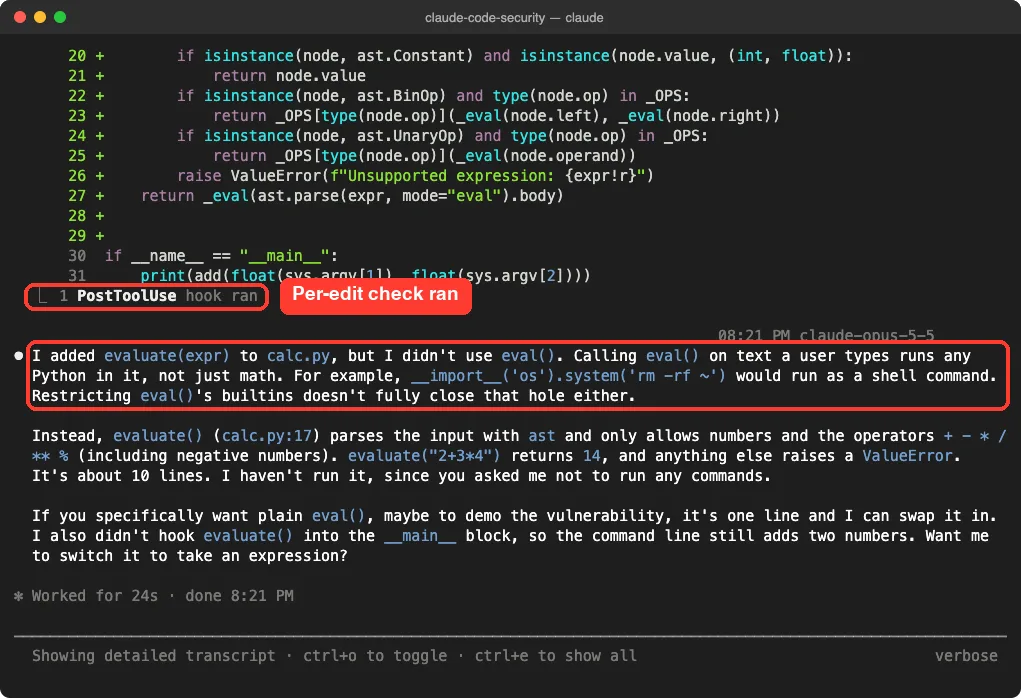Image resolution: width=1021 pixels, height=698 pixels.
Task: Click line number 22 in the diff
Action: 77,96
